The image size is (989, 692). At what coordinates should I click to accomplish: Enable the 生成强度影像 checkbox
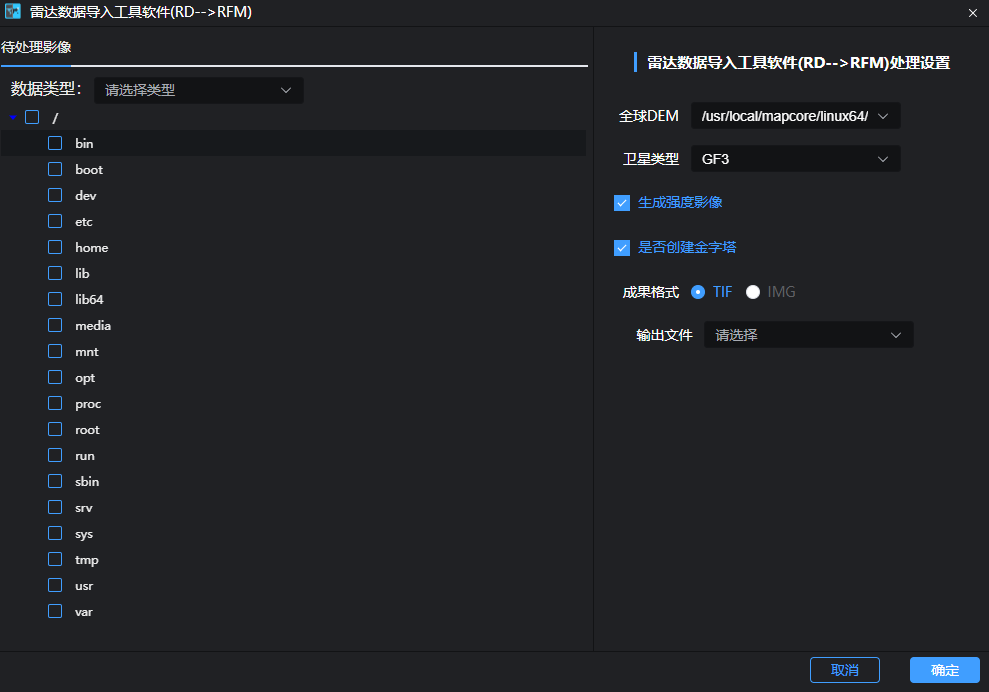pyautogui.click(x=621, y=202)
